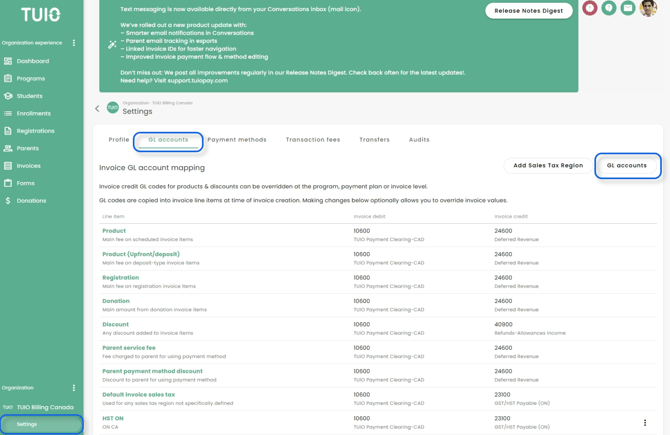Screen dimensions: 670x435
Task: Select TUIO Billing Canada organization
Action: 44,407
